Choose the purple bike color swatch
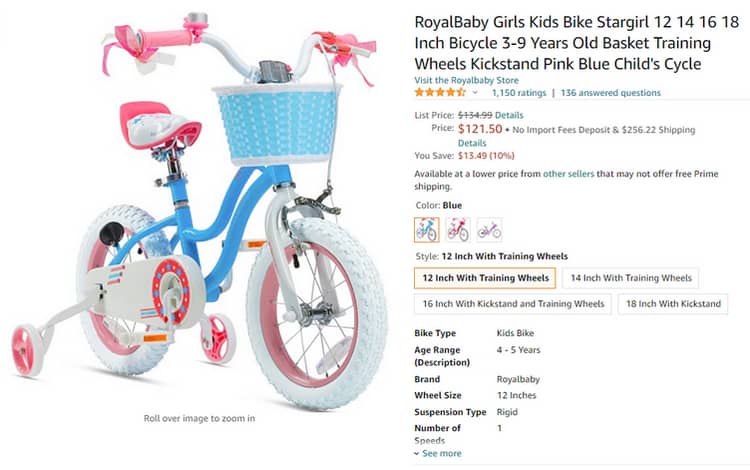750x470 pixels. 489,230
